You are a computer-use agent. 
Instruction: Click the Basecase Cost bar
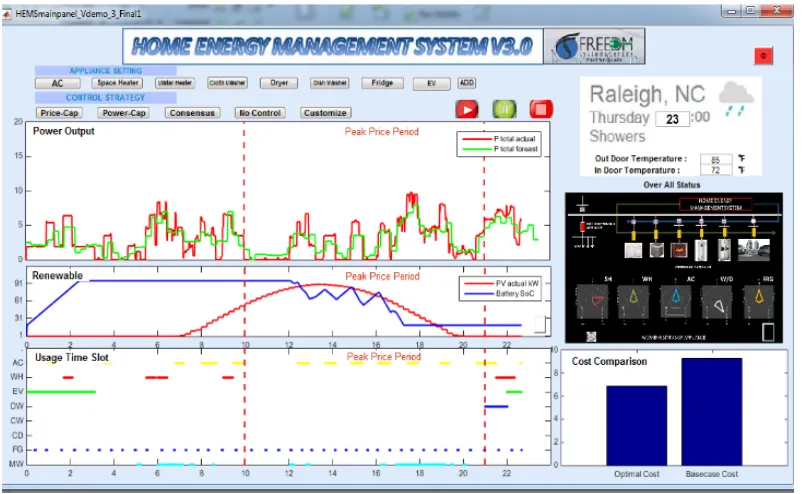tap(711, 412)
